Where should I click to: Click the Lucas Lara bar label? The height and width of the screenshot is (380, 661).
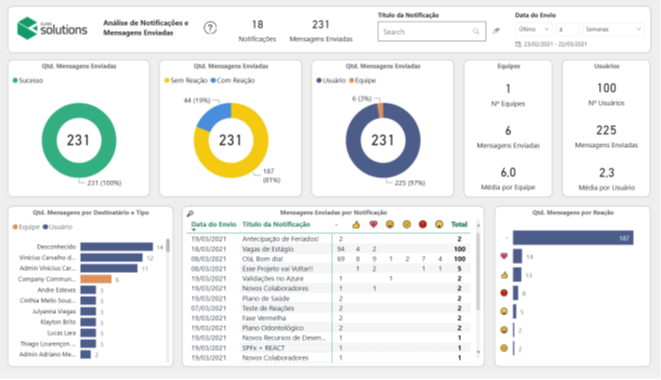[x=62, y=333]
